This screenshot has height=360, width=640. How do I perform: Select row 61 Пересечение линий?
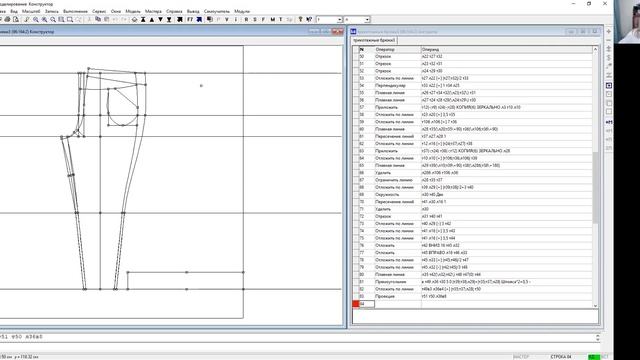click(476, 136)
